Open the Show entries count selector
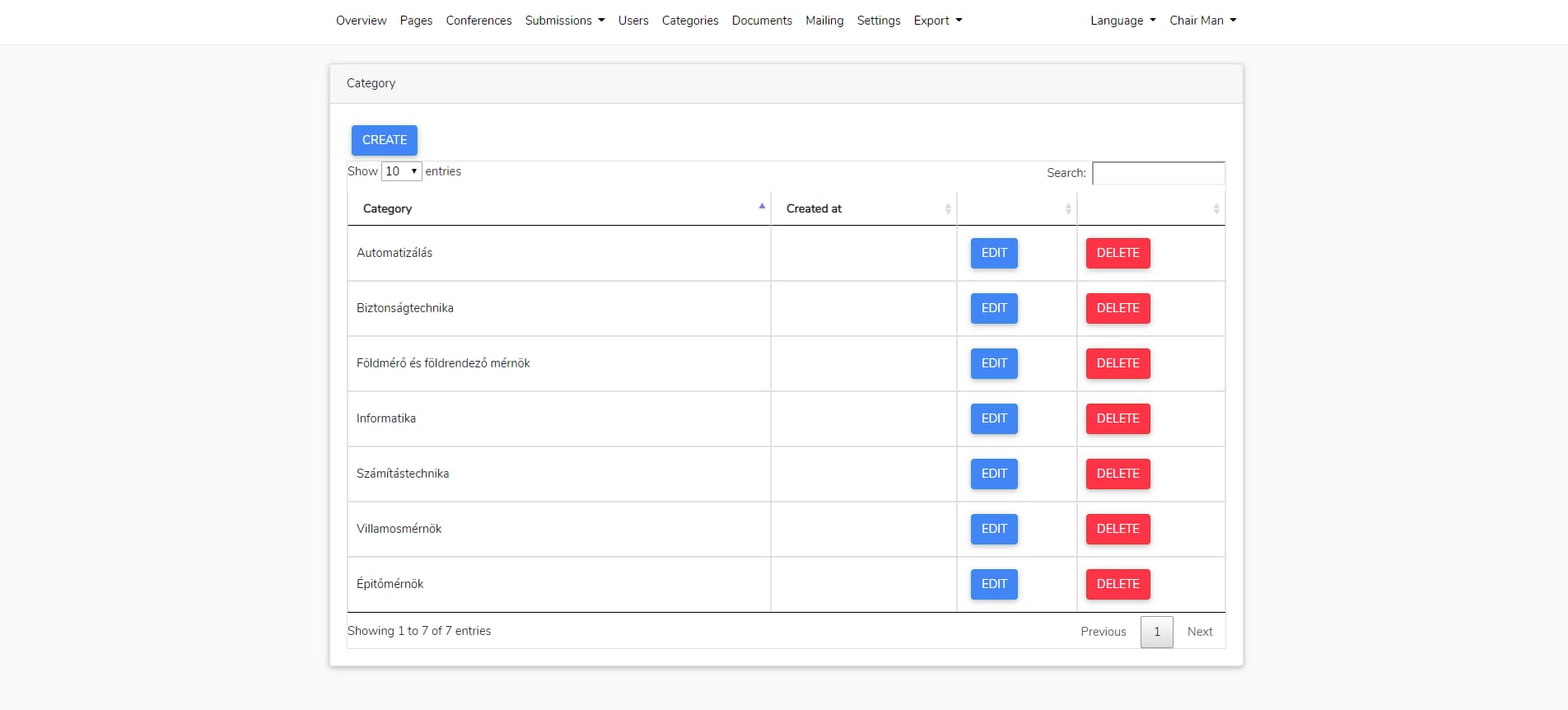Screen dimensions: 1568x710 pos(402,171)
